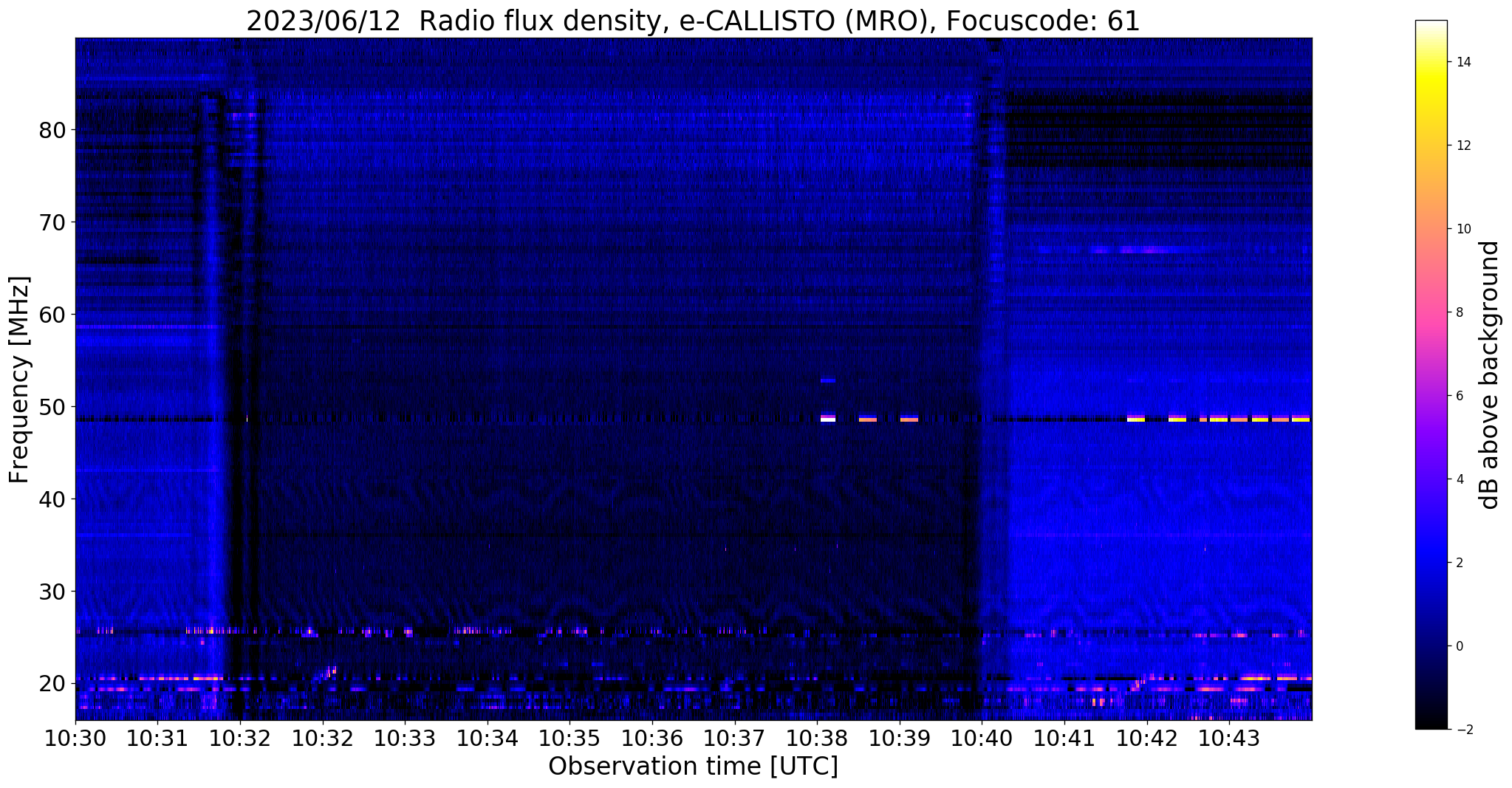Click the colorbar tick label 12

click(x=1463, y=145)
